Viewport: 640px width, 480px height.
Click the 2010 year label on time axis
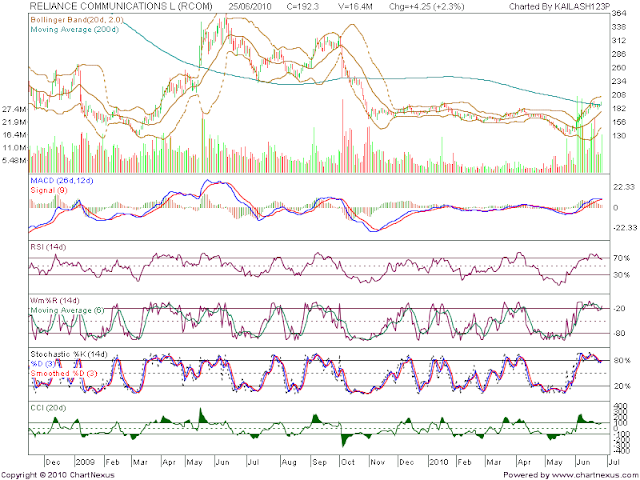[439, 462]
